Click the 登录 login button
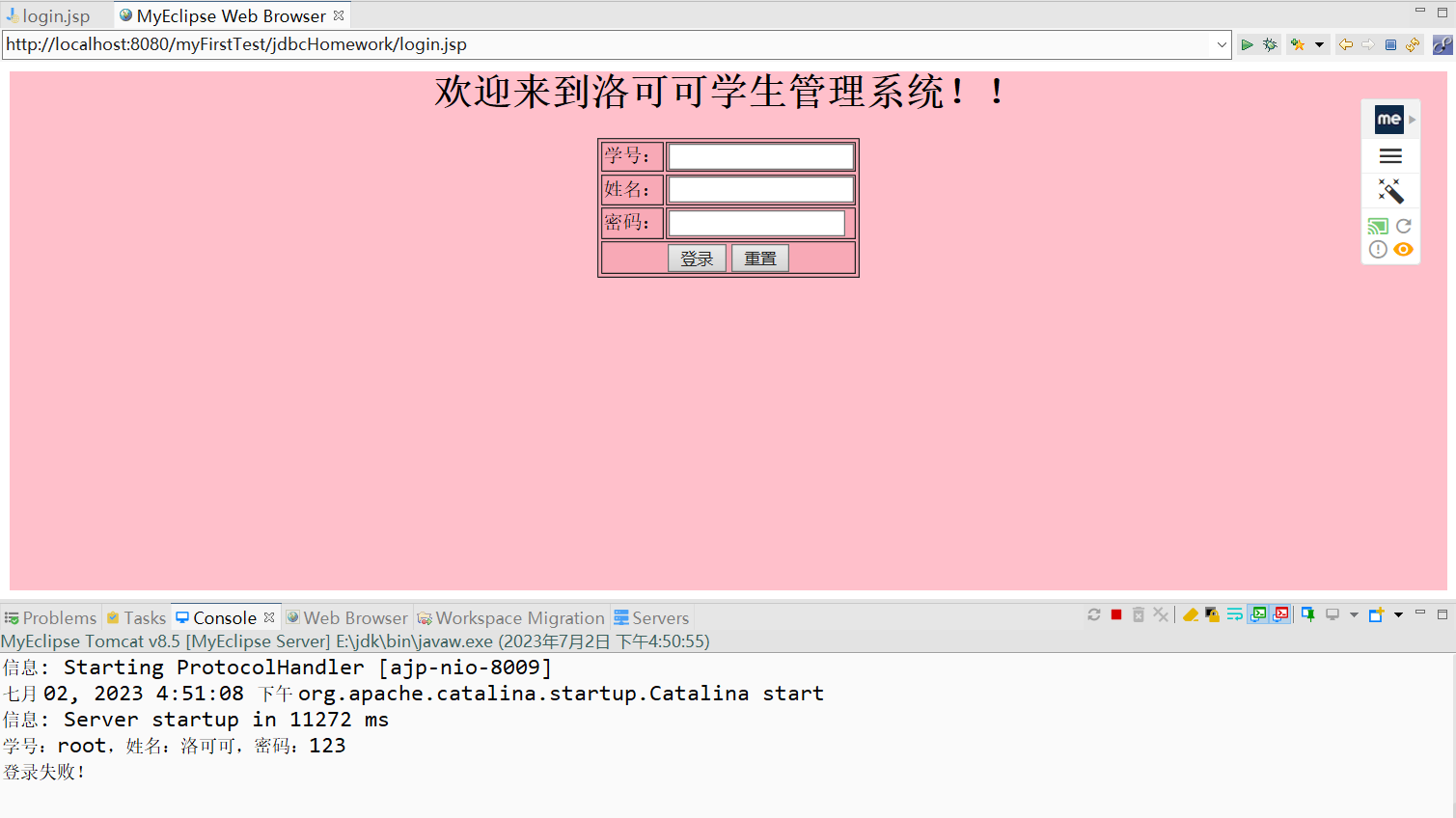Image resolution: width=1456 pixels, height=818 pixels. [697, 259]
